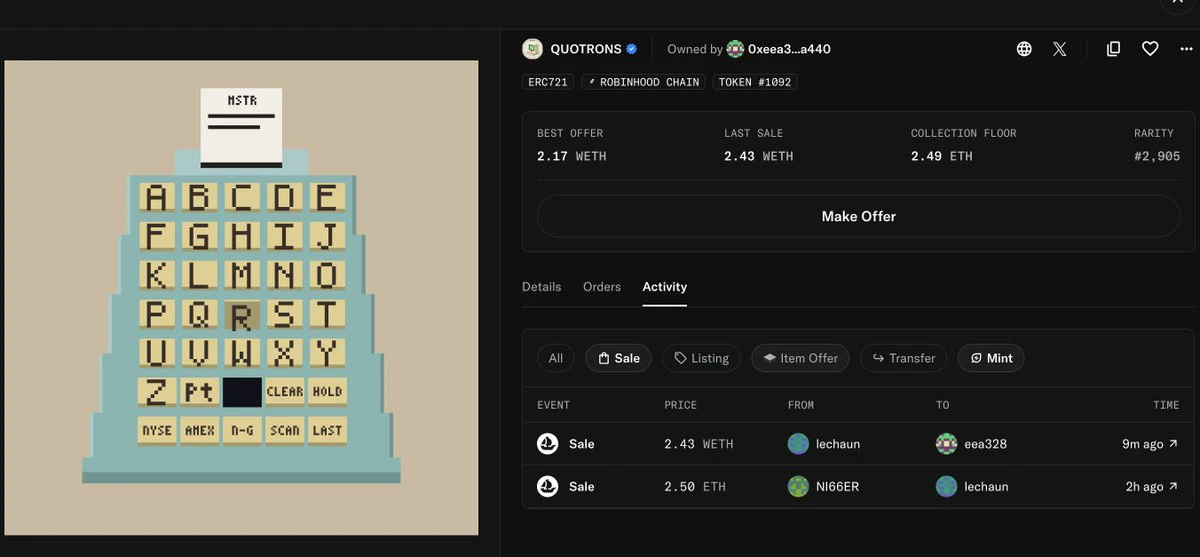Click the last sale 2.43 WETH value
This screenshot has height=557, width=1200.
pos(759,156)
